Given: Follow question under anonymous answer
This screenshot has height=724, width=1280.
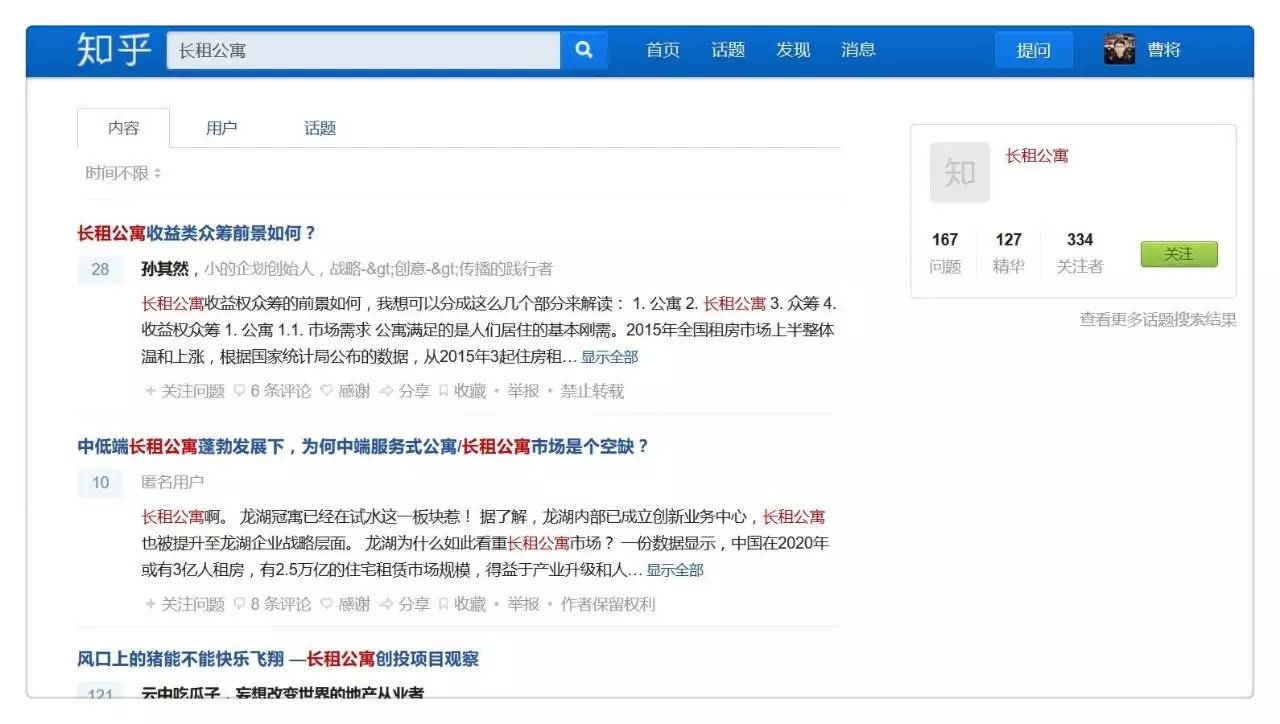Looking at the screenshot, I should click(185, 604).
